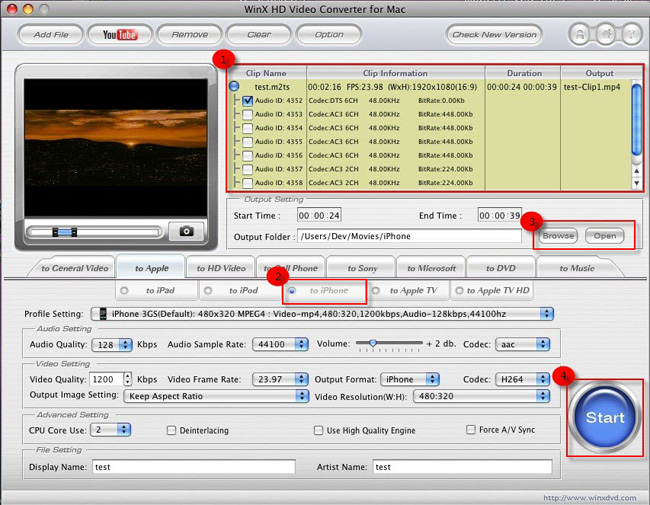Click the clip list scroll down arrow

pos(636,183)
